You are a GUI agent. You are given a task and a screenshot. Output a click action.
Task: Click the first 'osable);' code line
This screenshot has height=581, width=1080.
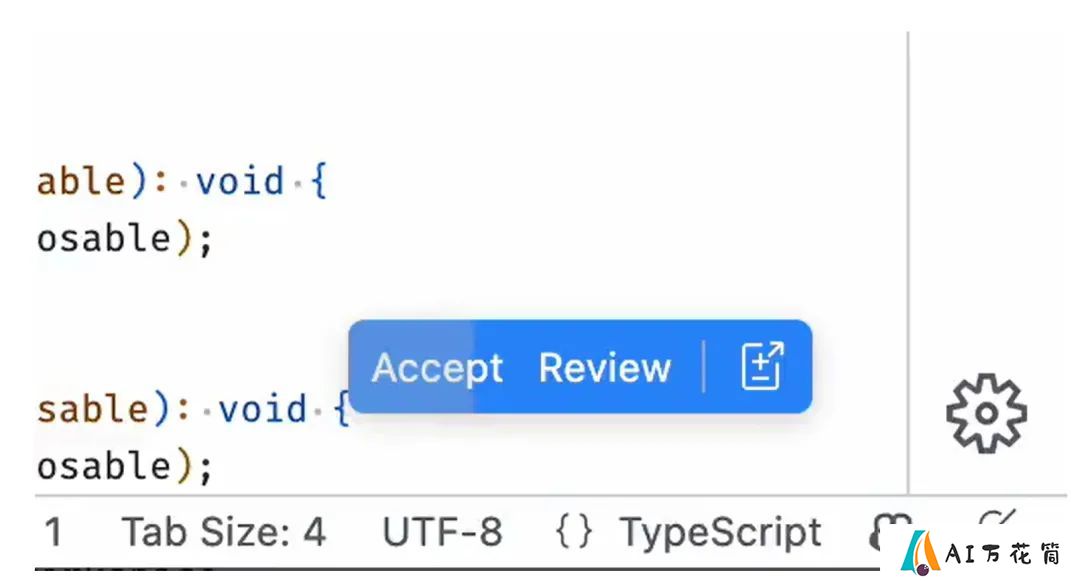coord(125,240)
